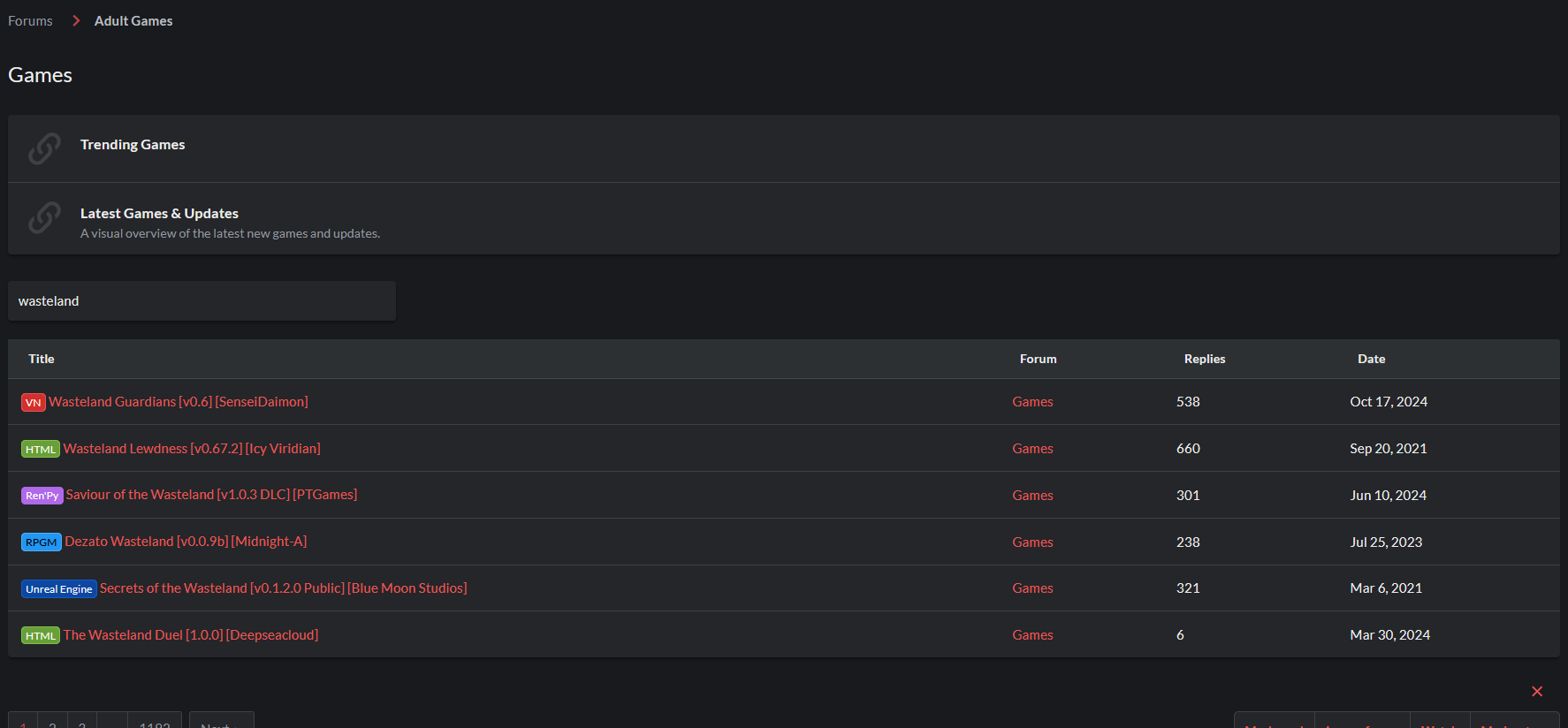Click the date "Mar 6, 2021"

coord(1386,588)
